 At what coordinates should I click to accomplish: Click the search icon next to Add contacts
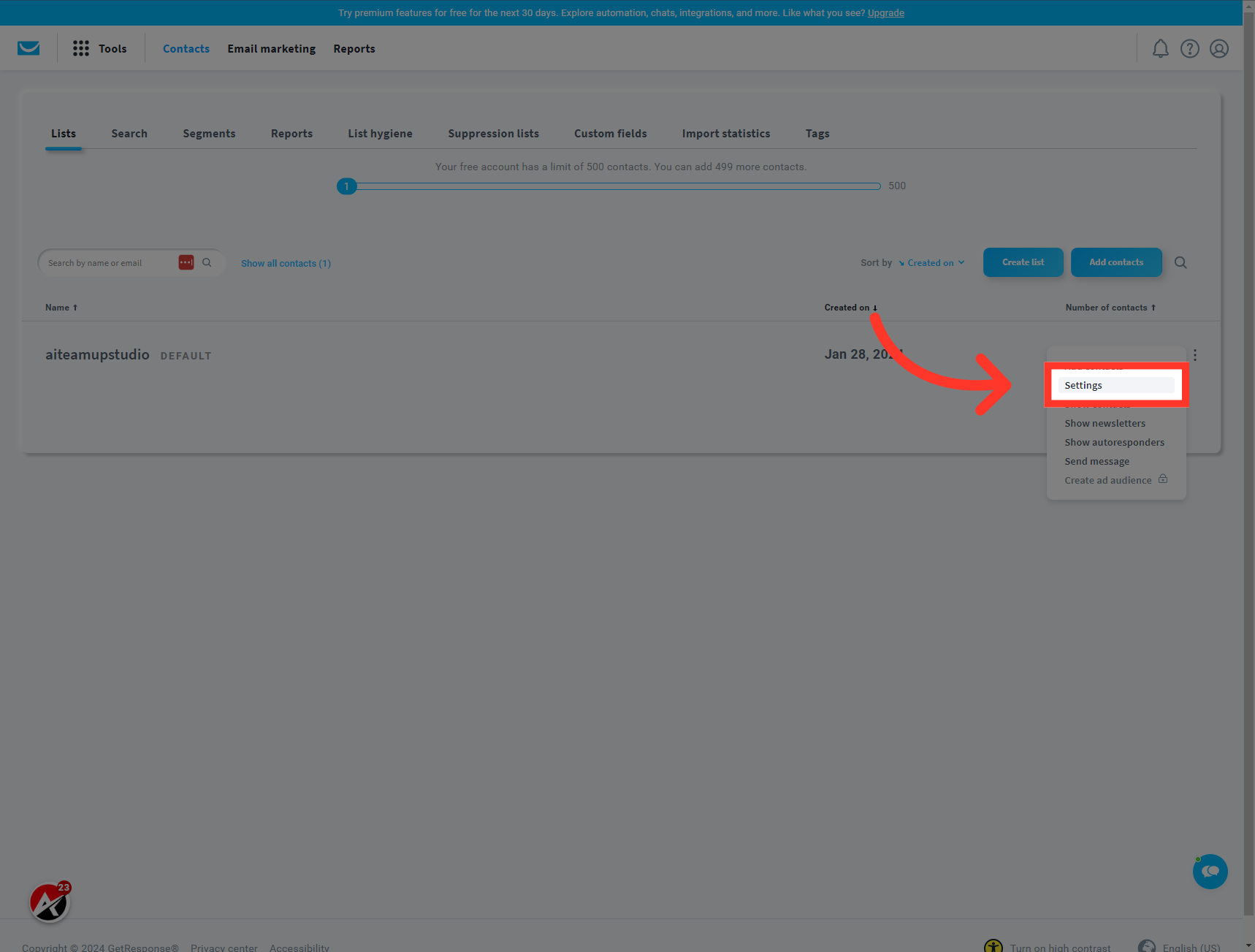[1180, 262]
